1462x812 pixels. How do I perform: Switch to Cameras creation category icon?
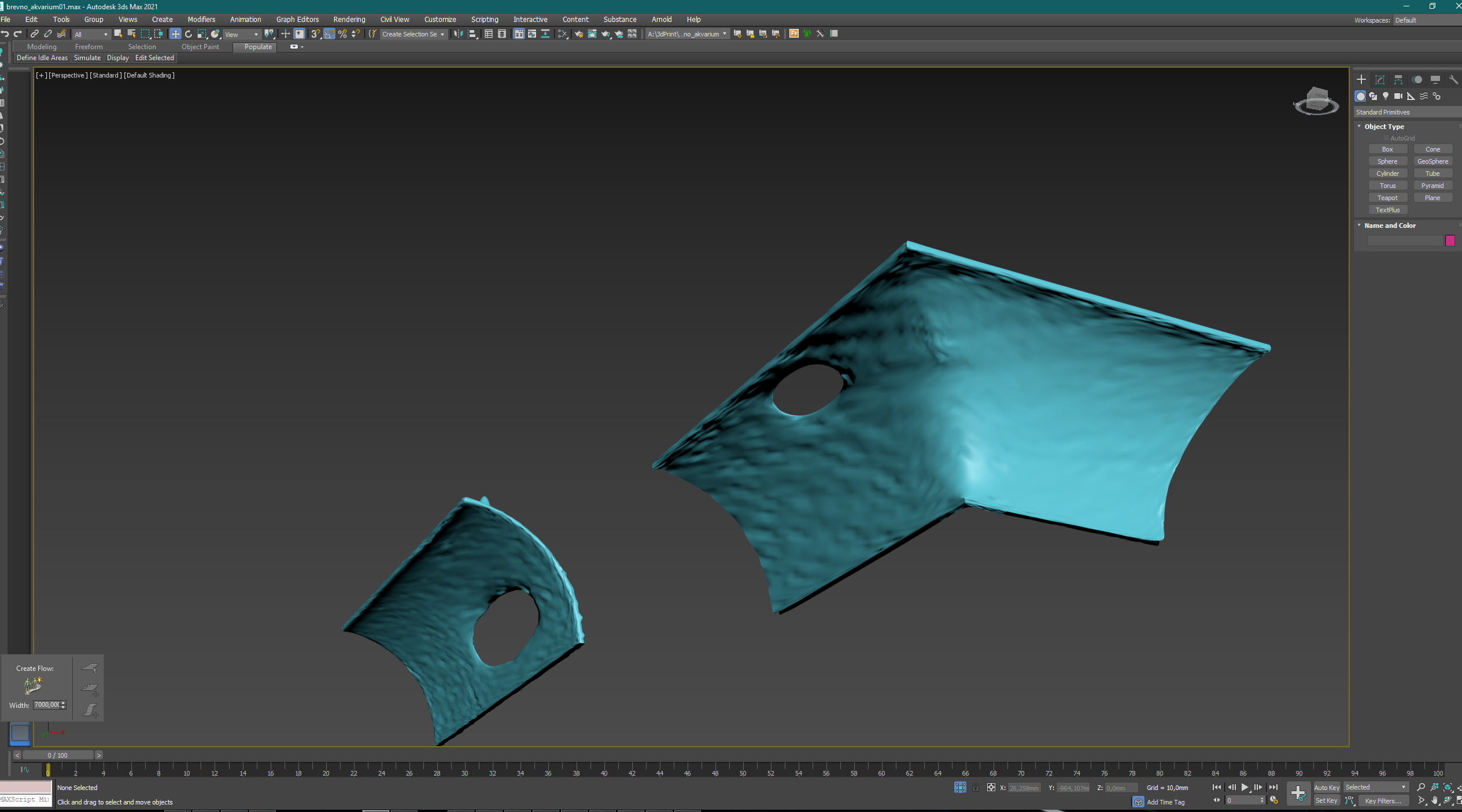click(x=1398, y=97)
